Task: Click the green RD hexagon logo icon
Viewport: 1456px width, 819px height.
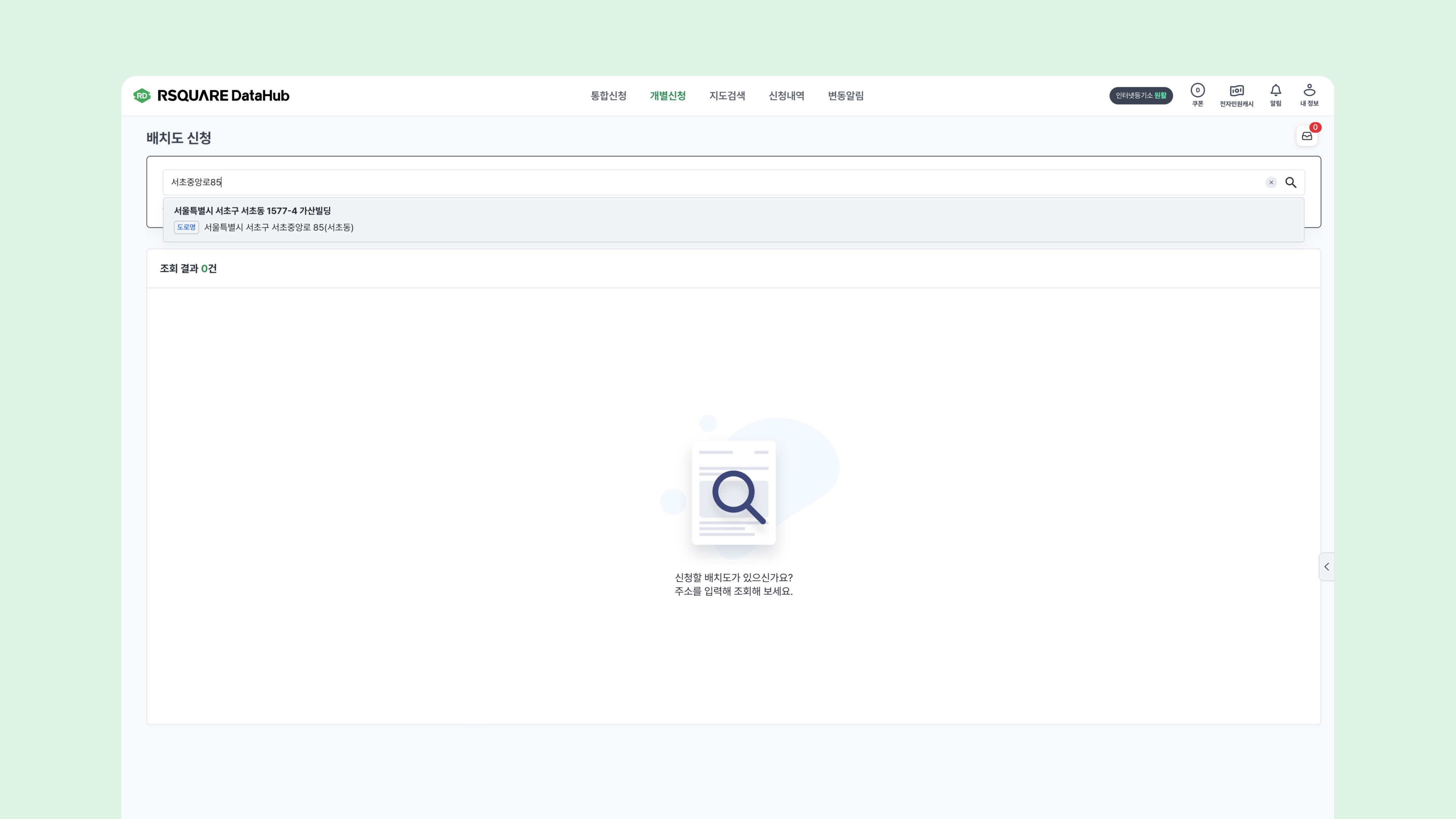Action: [142, 96]
